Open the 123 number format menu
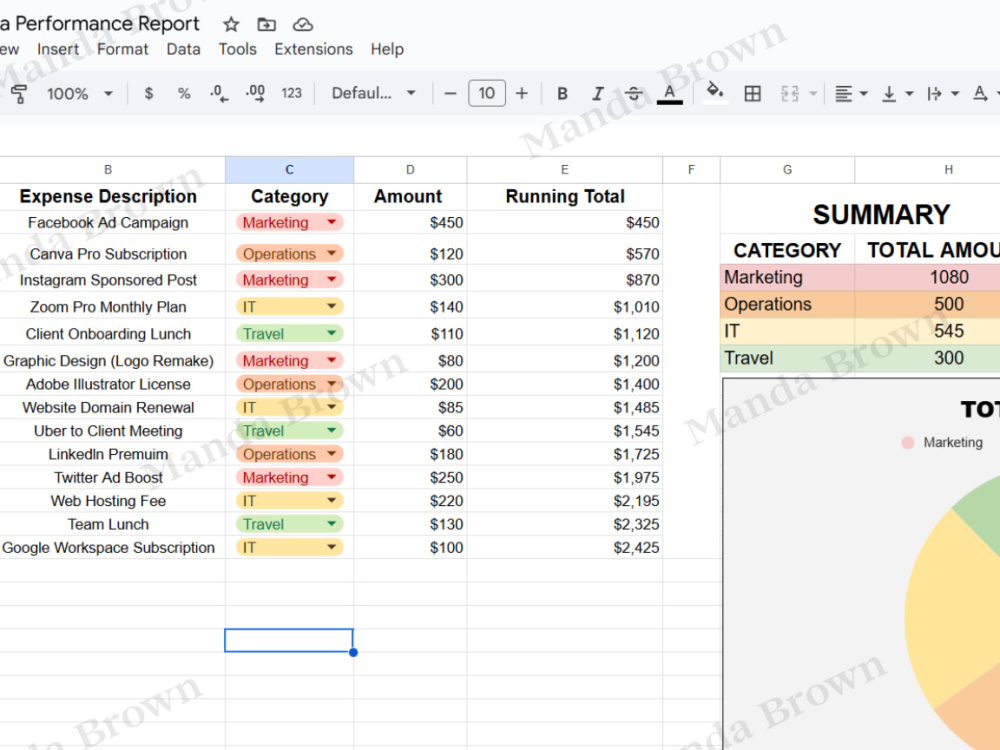Viewport: 1000px width, 750px height. pos(291,94)
